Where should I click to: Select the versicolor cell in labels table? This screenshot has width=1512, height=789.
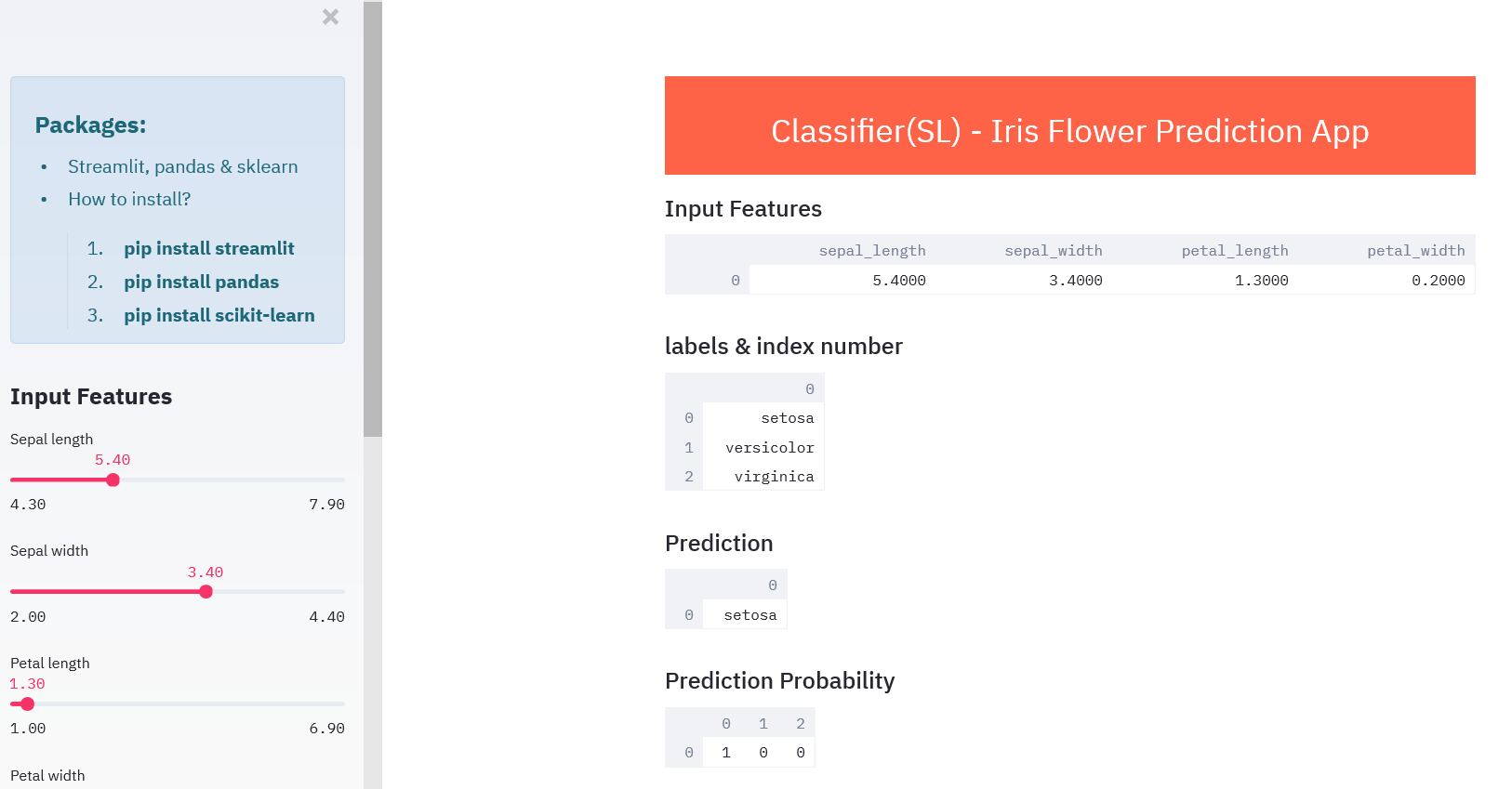tap(769, 448)
